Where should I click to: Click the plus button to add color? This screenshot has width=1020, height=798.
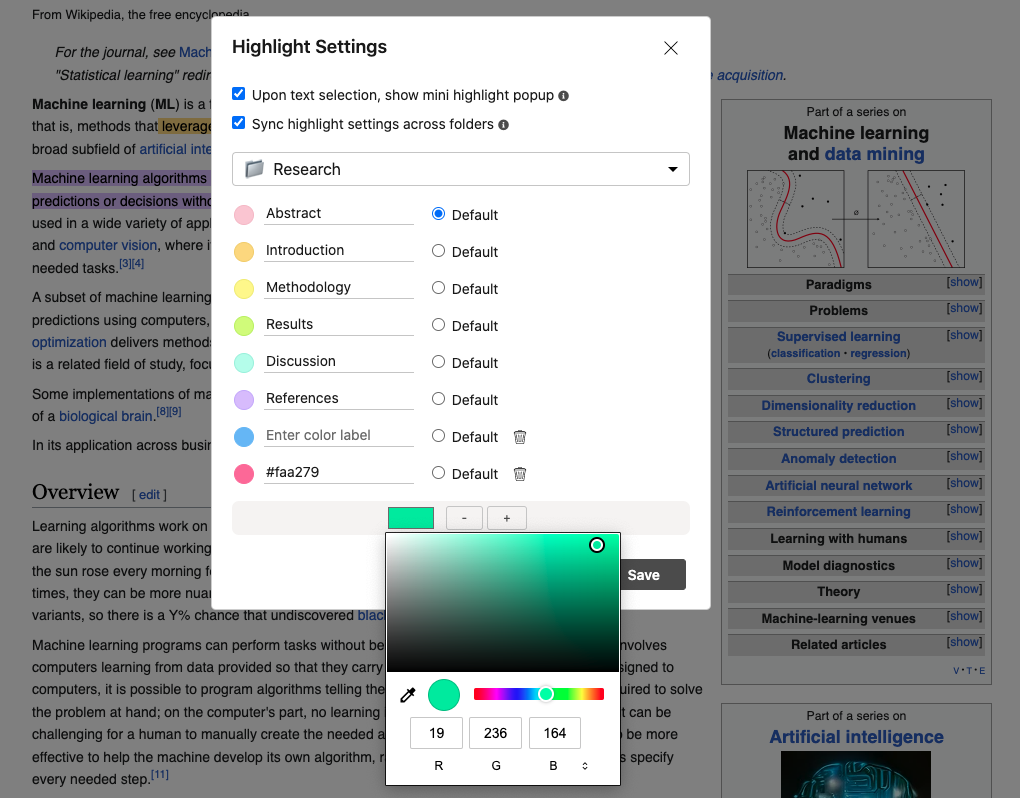click(x=507, y=518)
